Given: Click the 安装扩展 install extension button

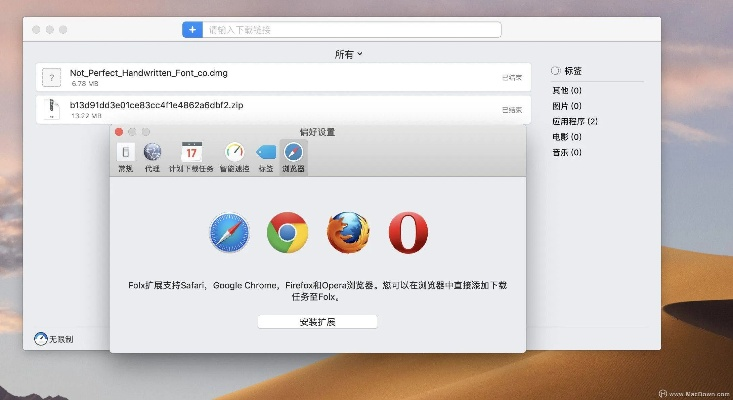Looking at the screenshot, I should pyautogui.click(x=317, y=321).
